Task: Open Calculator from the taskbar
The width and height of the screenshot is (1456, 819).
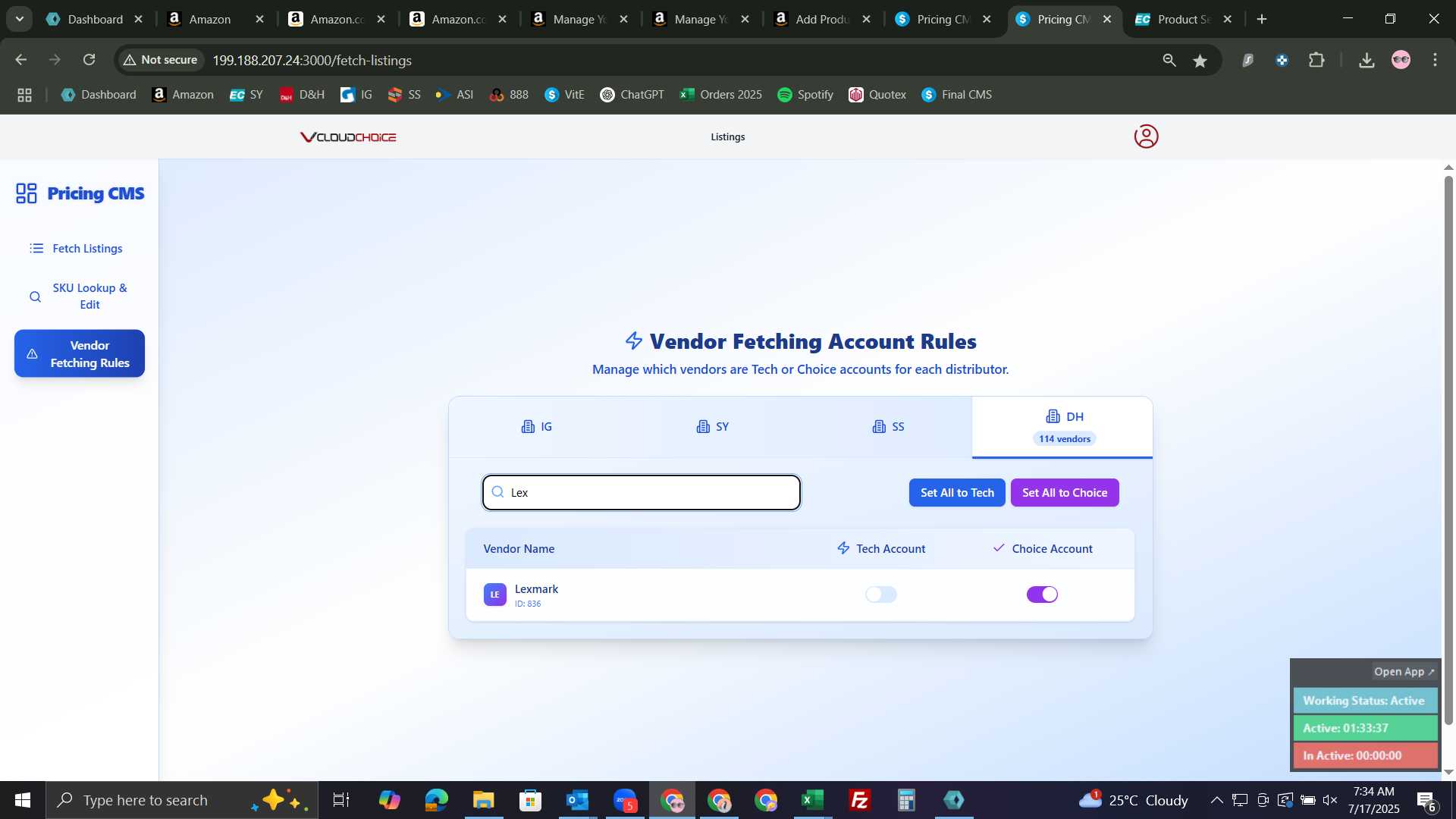Action: coord(906,800)
